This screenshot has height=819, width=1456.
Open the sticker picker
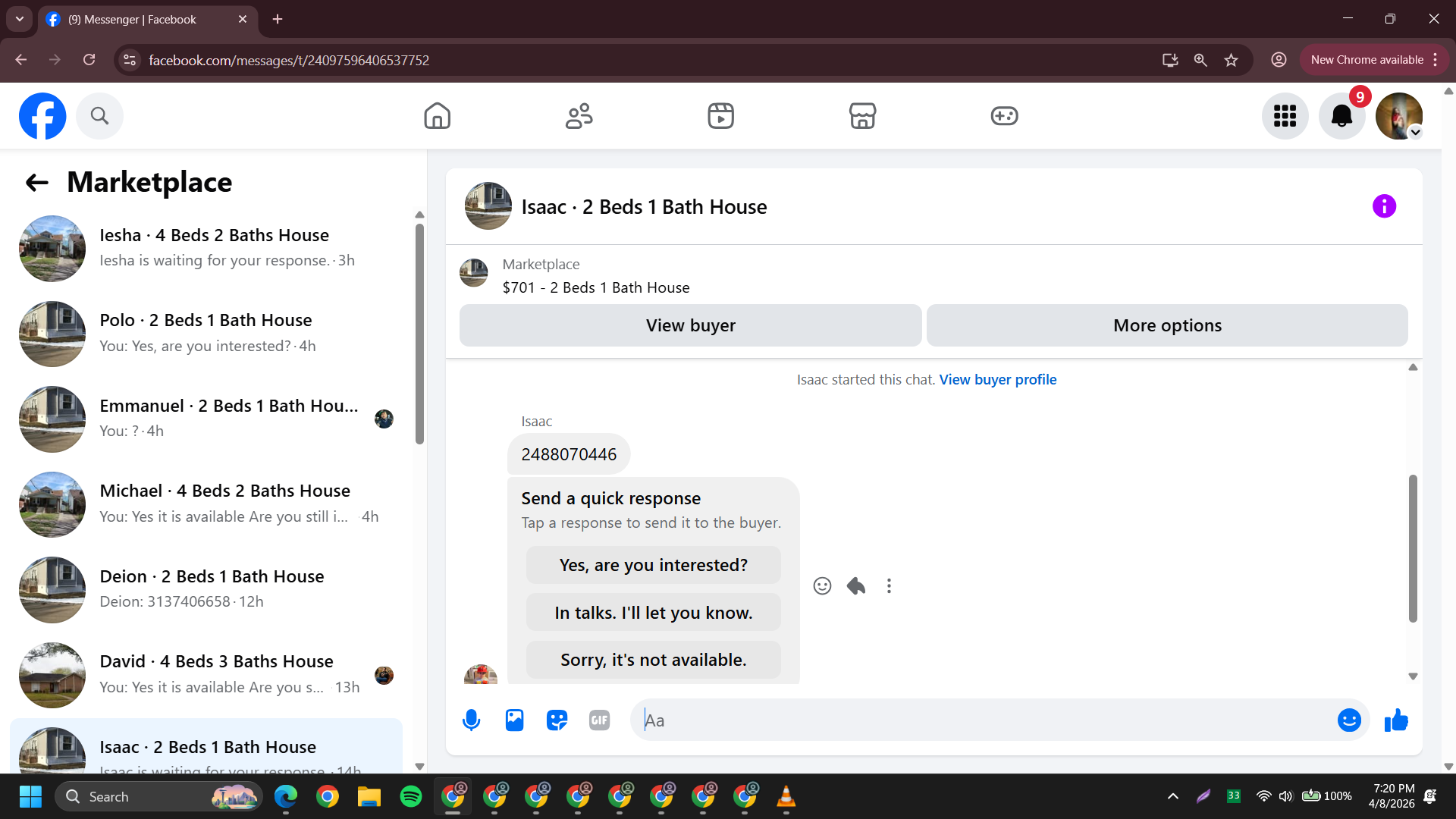(x=557, y=720)
